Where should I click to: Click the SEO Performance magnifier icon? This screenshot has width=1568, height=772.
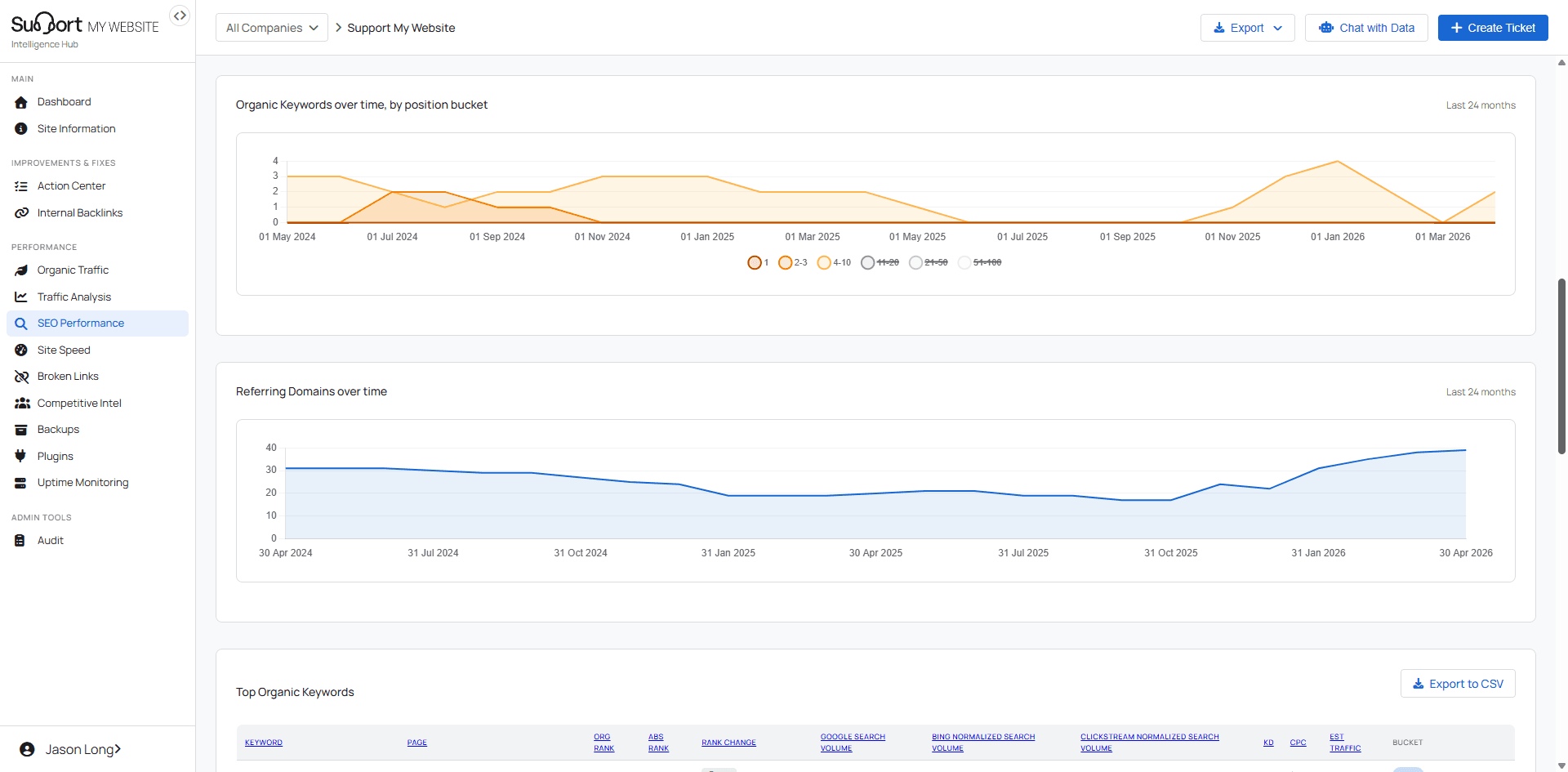21,324
